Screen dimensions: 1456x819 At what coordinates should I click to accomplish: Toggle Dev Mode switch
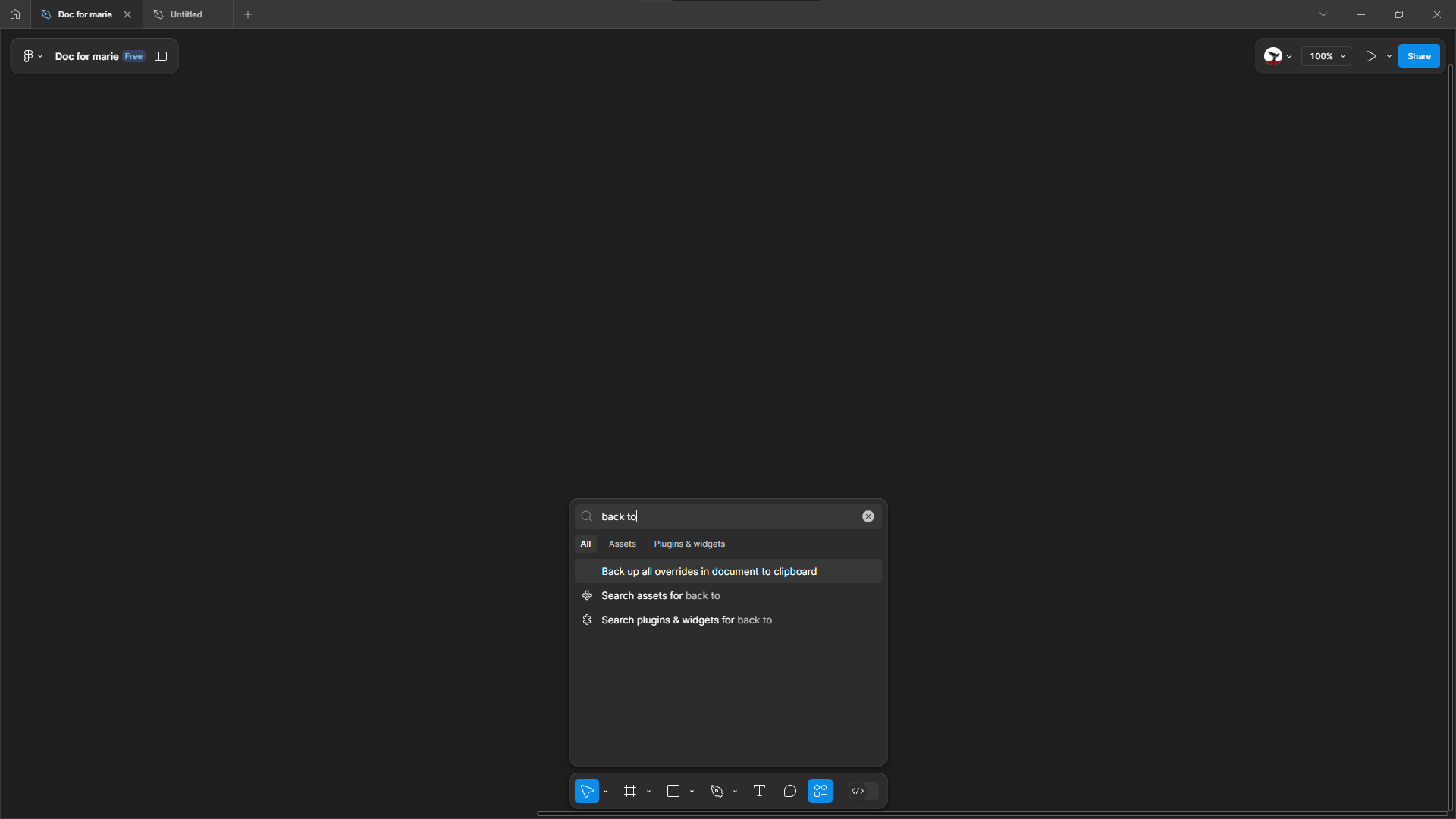864,791
